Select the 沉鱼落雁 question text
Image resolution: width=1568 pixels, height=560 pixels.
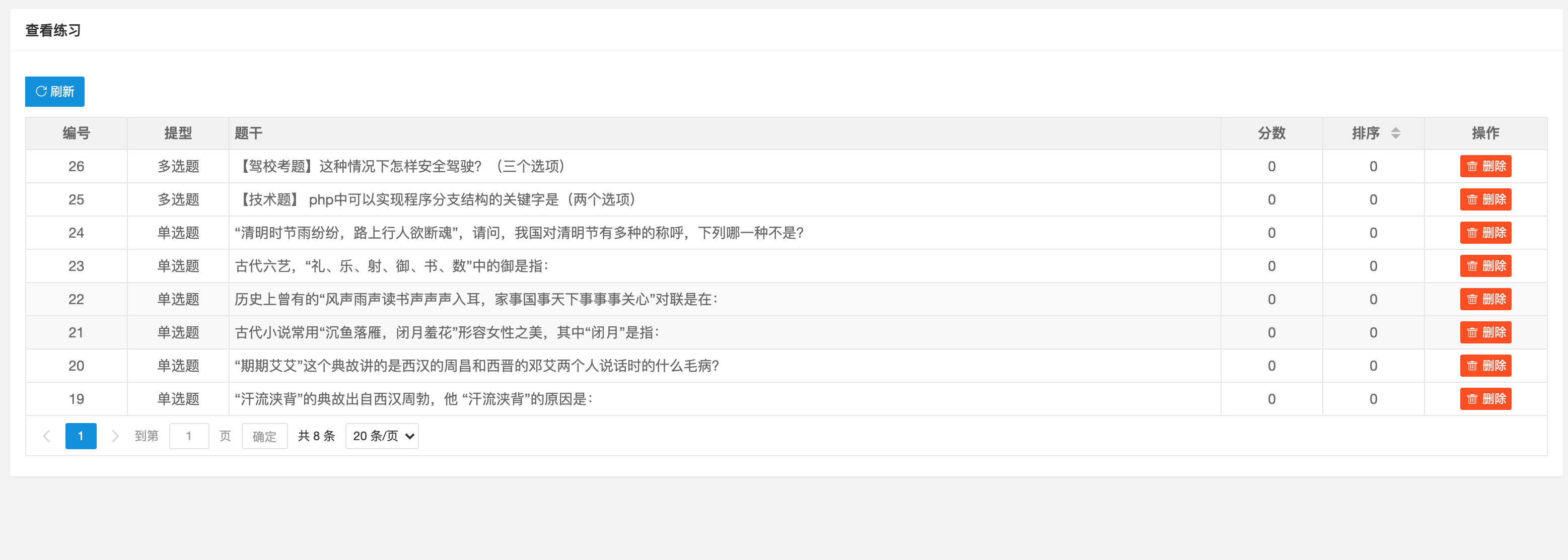(447, 332)
